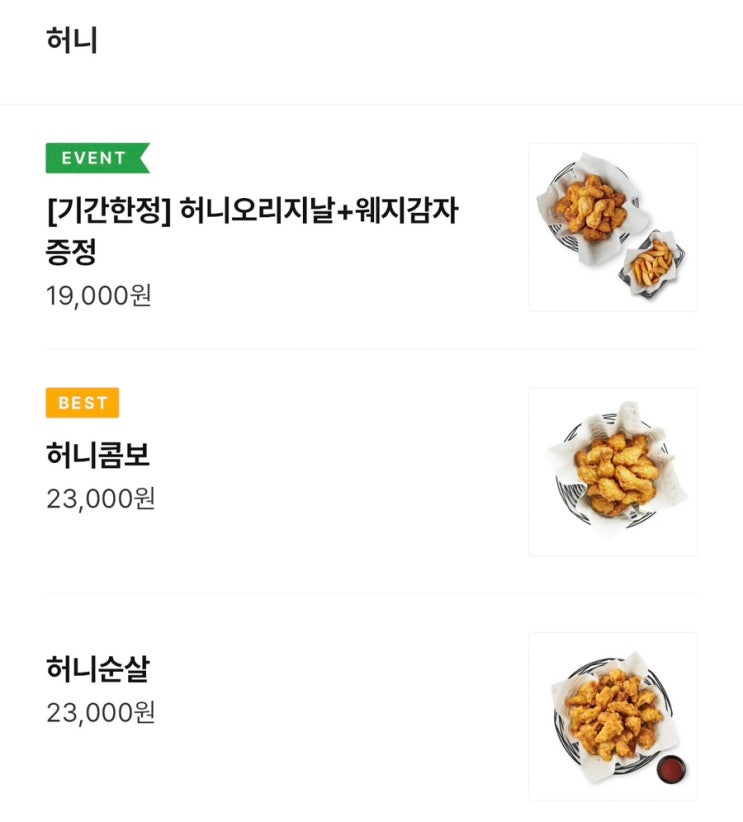Viewport: 743px width, 822px height.
Task: Click the 19,000원 price
Action: pos(99,296)
